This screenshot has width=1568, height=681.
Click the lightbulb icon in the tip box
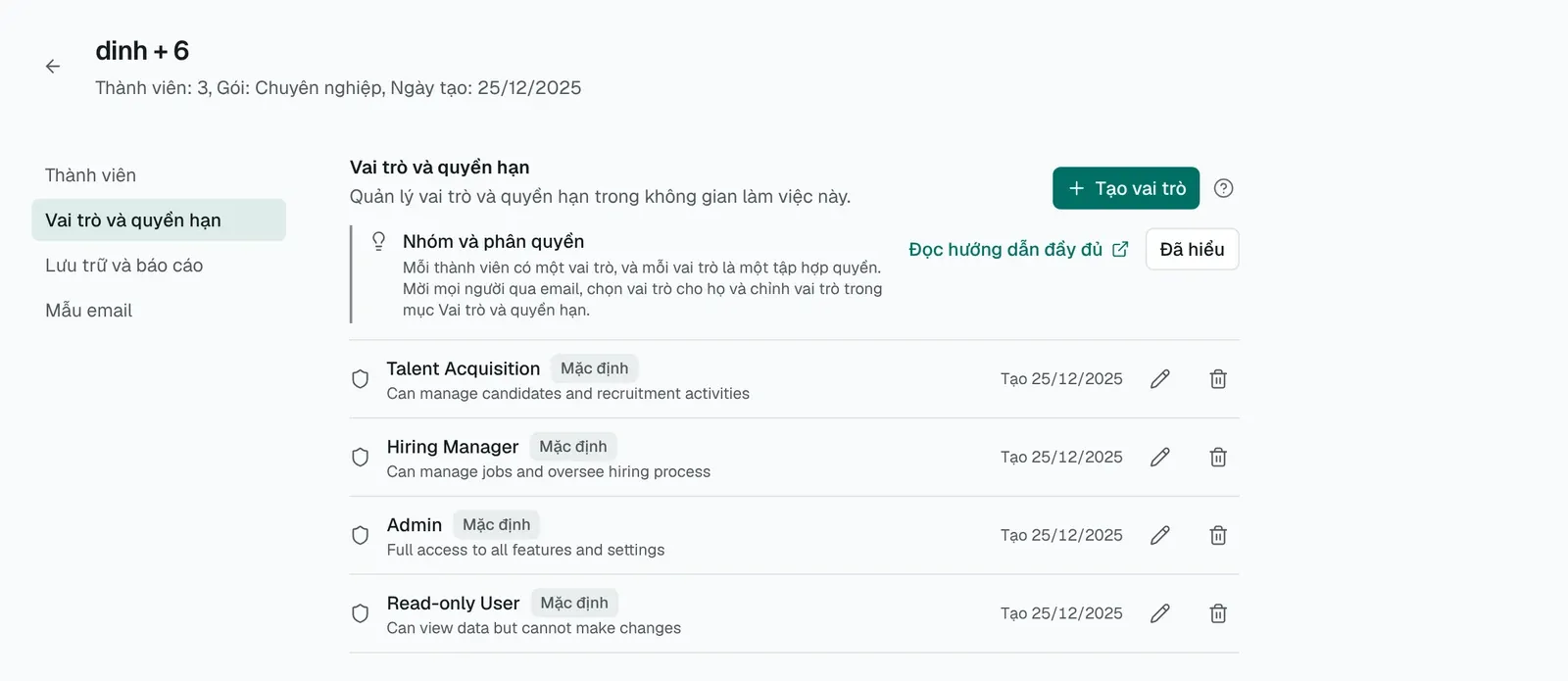point(378,241)
